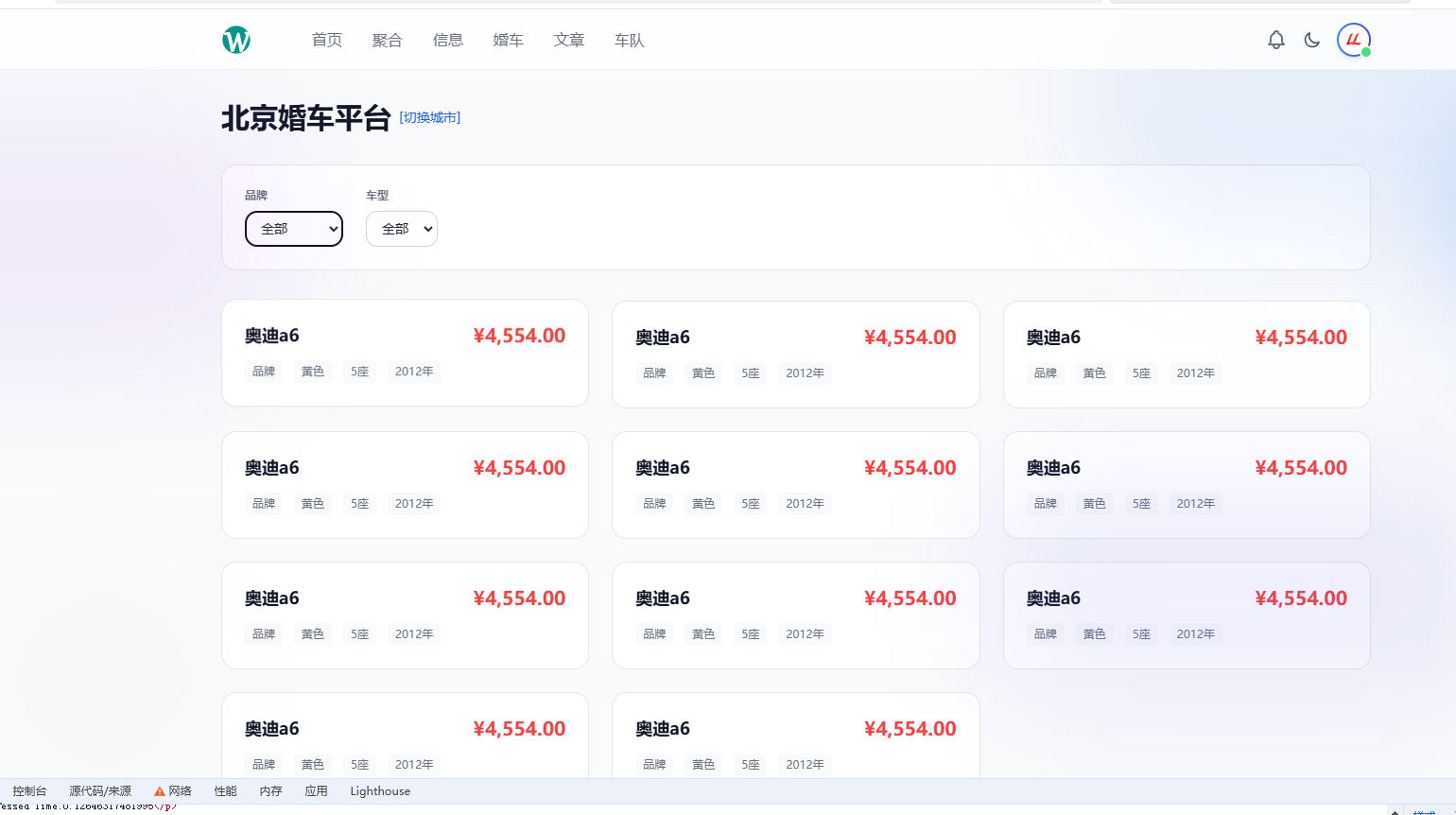Select the 婚车 nav item
The width and height of the screenshot is (1456, 815).
[x=509, y=40]
